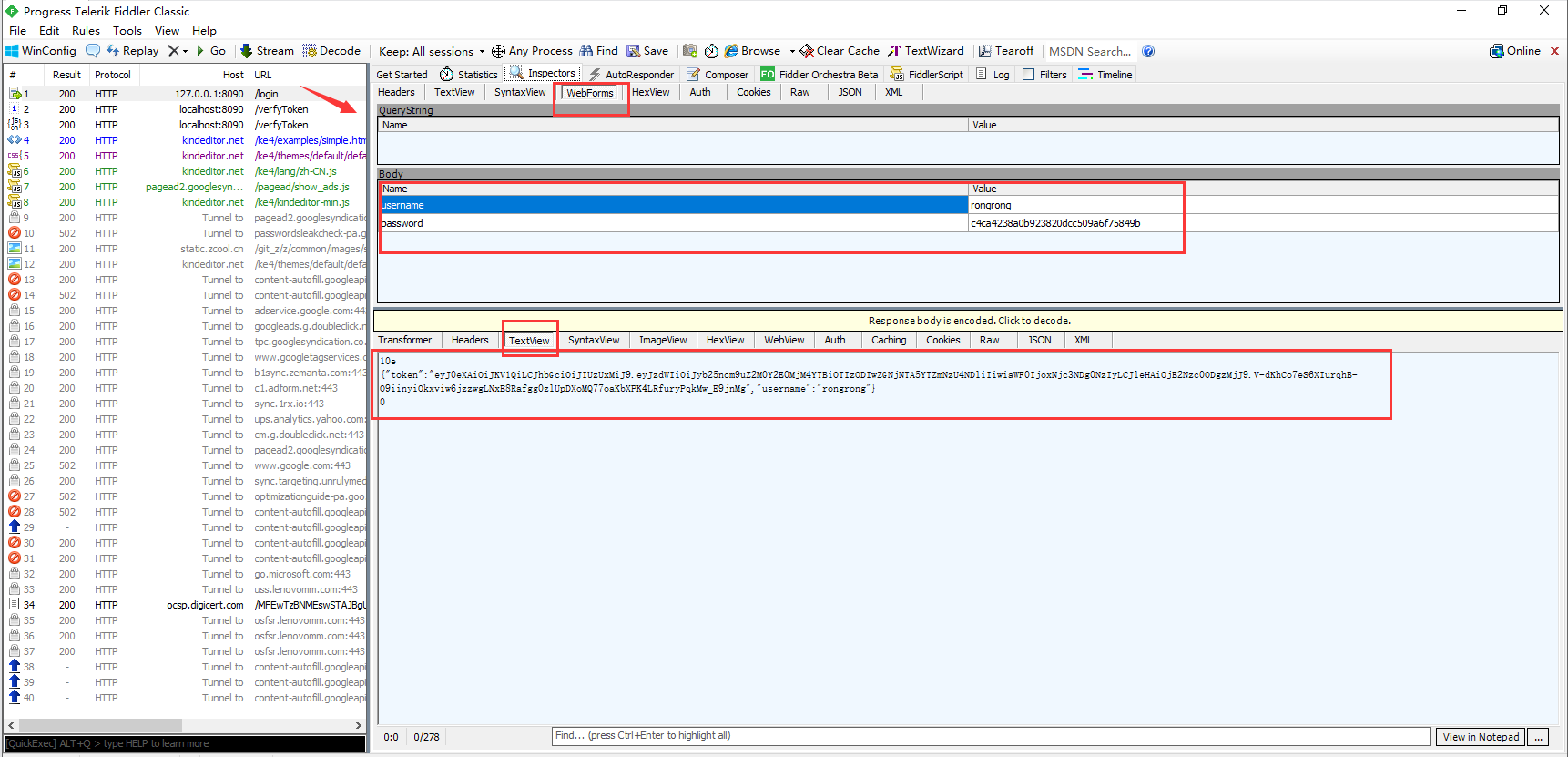Open WinConfig from the toolbar
The image size is (1568, 757).
coord(41,51)
